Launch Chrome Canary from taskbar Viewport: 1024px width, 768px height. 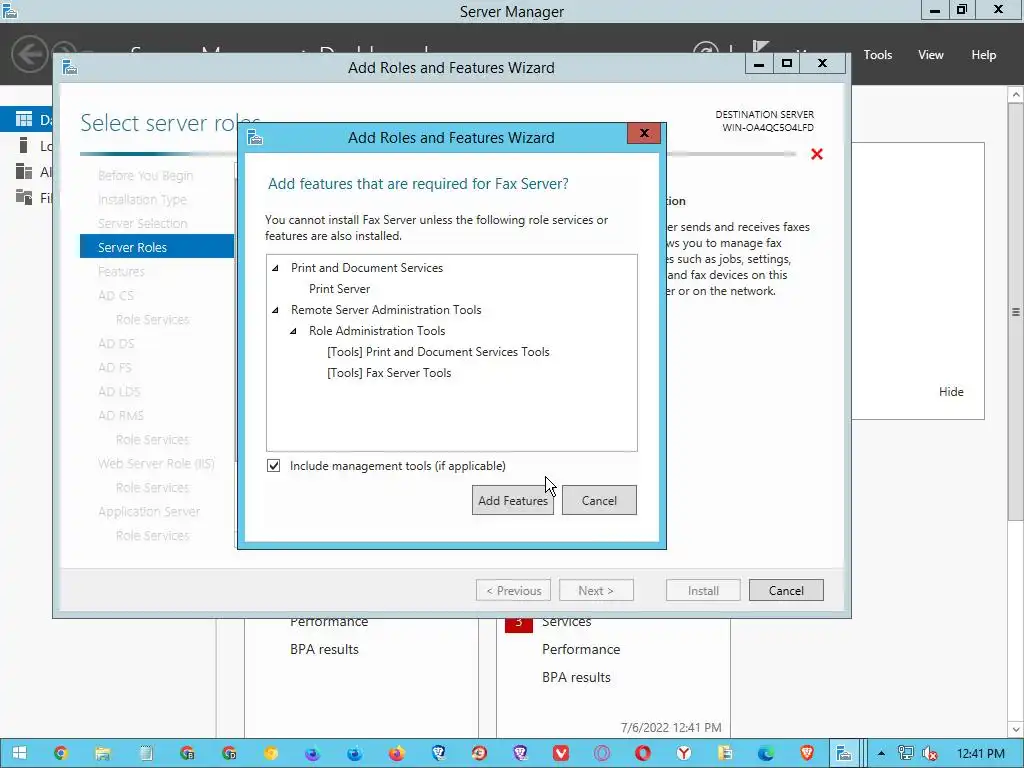pos(270,753)
